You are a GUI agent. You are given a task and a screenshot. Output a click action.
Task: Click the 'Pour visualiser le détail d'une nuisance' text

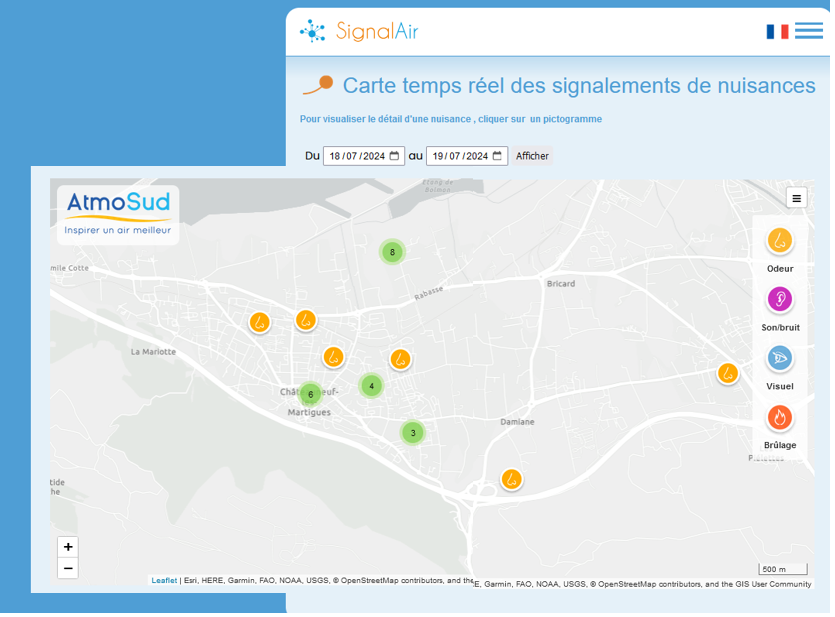(451, 119)
